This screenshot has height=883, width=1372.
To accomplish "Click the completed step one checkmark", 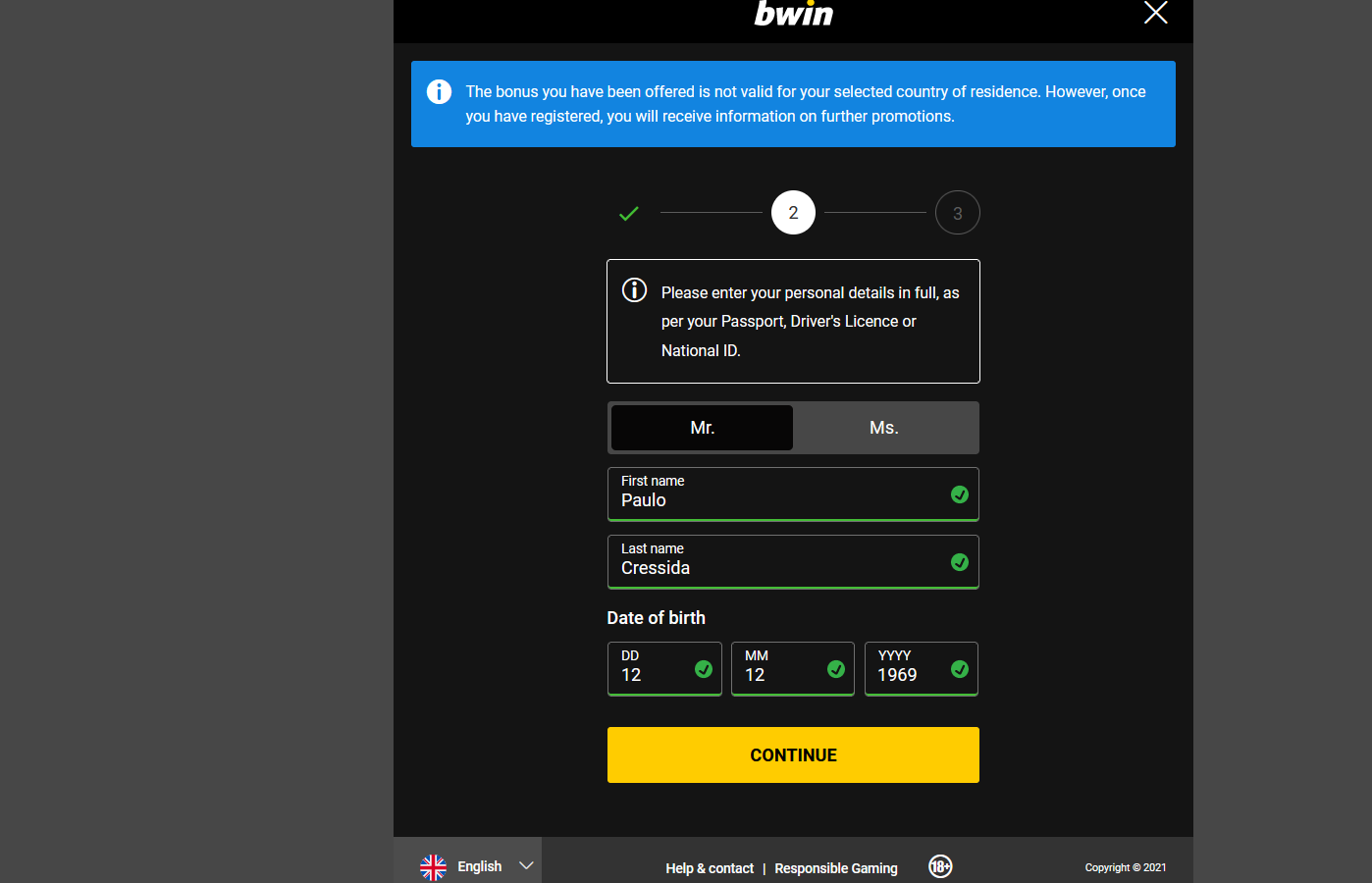I will (628, 212).
